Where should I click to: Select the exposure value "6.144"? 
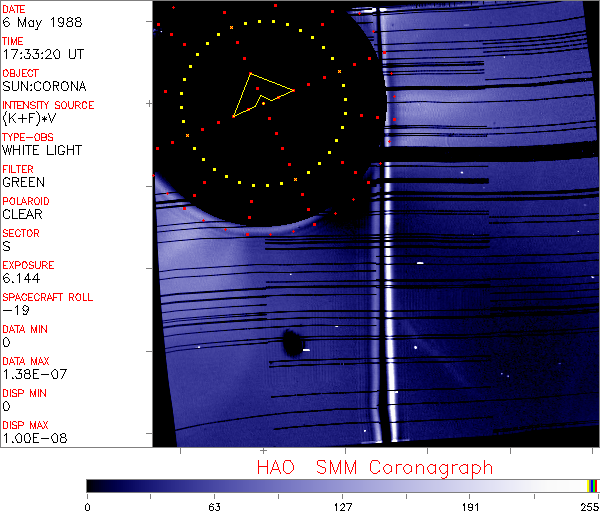tap(20, 278)
